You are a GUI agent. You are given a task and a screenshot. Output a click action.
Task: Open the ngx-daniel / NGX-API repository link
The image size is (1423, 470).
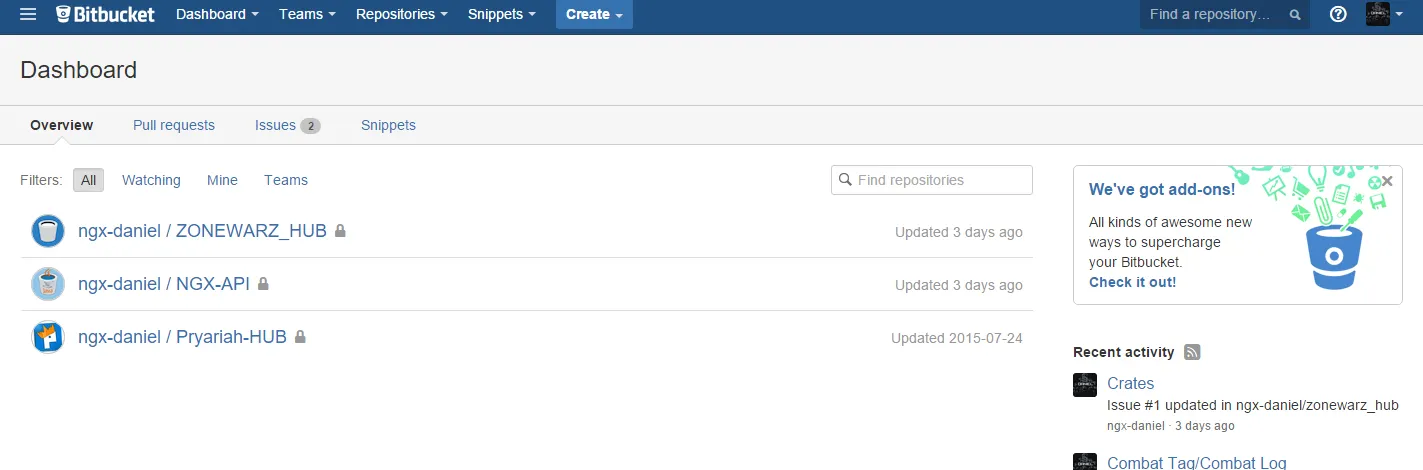click(x=164, y=284)
